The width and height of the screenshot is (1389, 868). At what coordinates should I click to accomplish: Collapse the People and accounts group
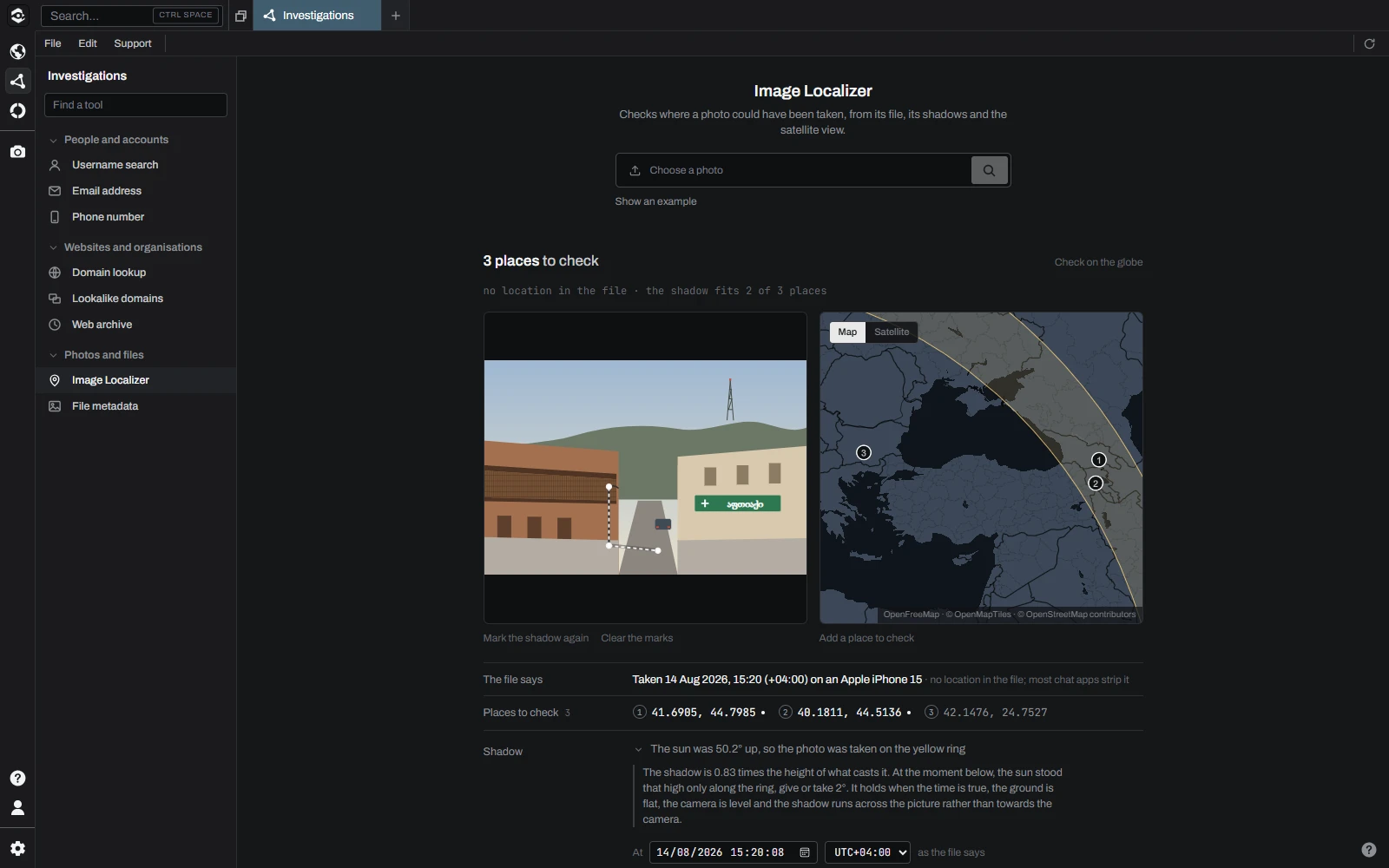[x=53, y=140]
